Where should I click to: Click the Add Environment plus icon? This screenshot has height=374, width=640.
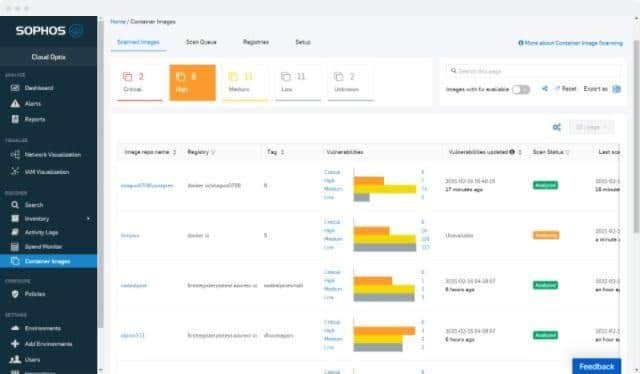click(15, 344)
